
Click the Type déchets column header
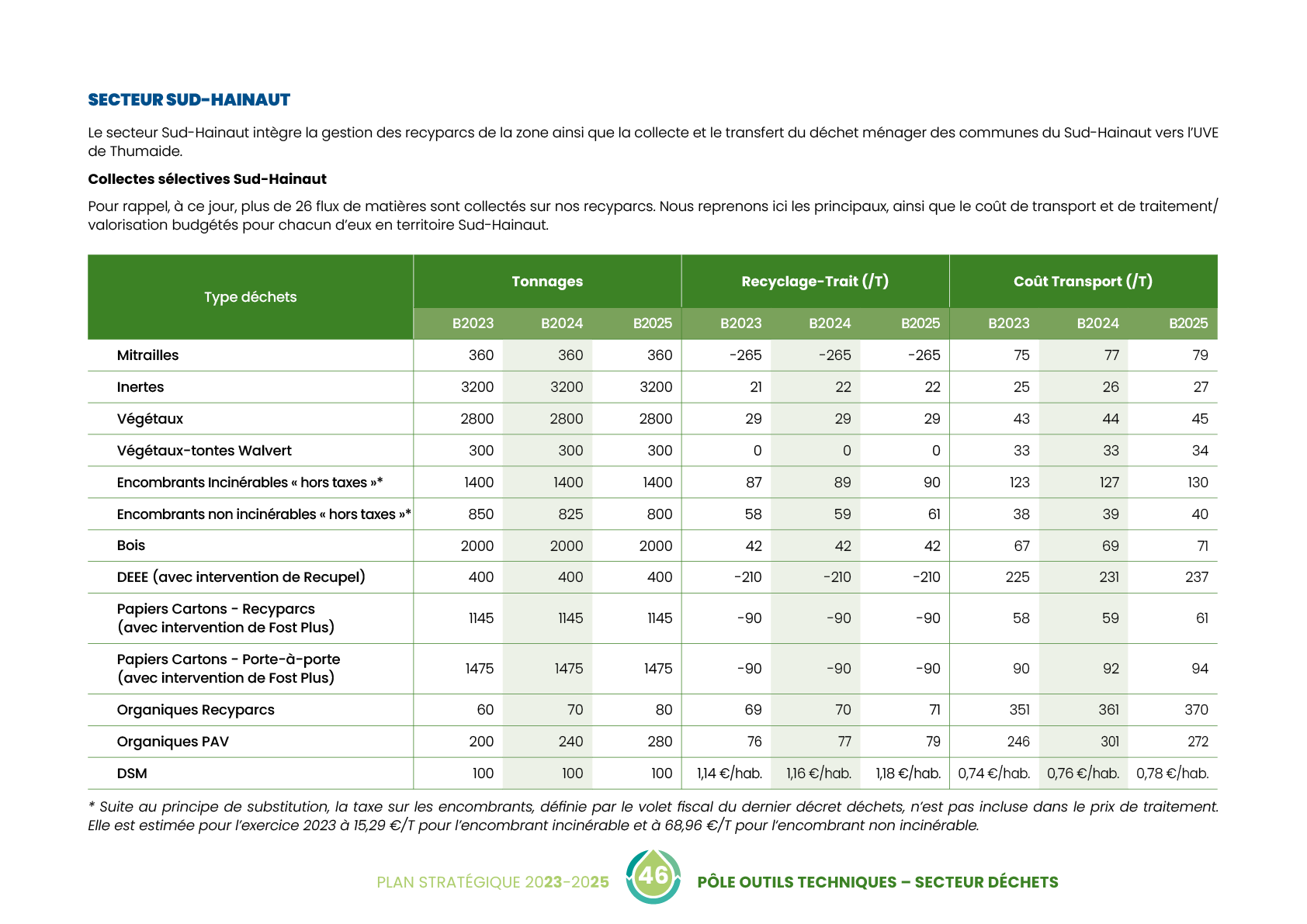click(x=250, y=297)
